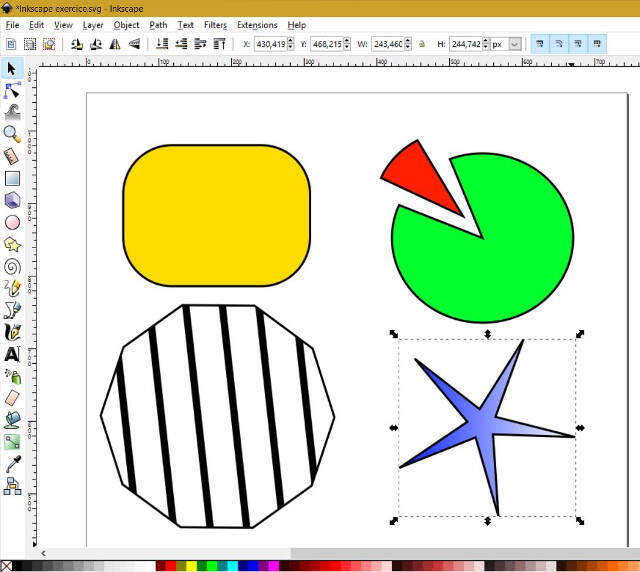Screen dimensions: 640x572
Task: Click the yellow rounded rectangle shape
Action: point(216,215)
